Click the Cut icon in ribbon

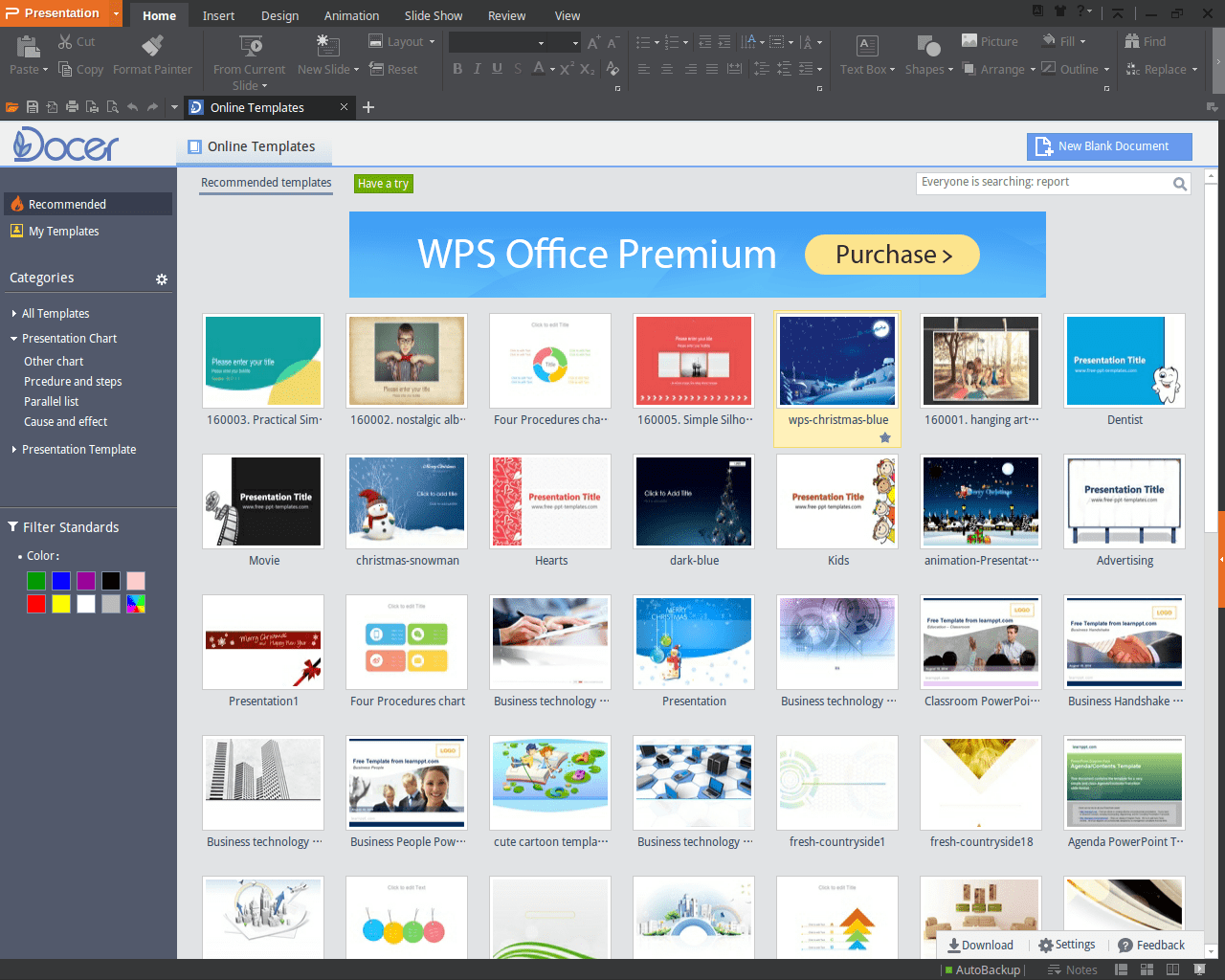(x=65, y=42)
